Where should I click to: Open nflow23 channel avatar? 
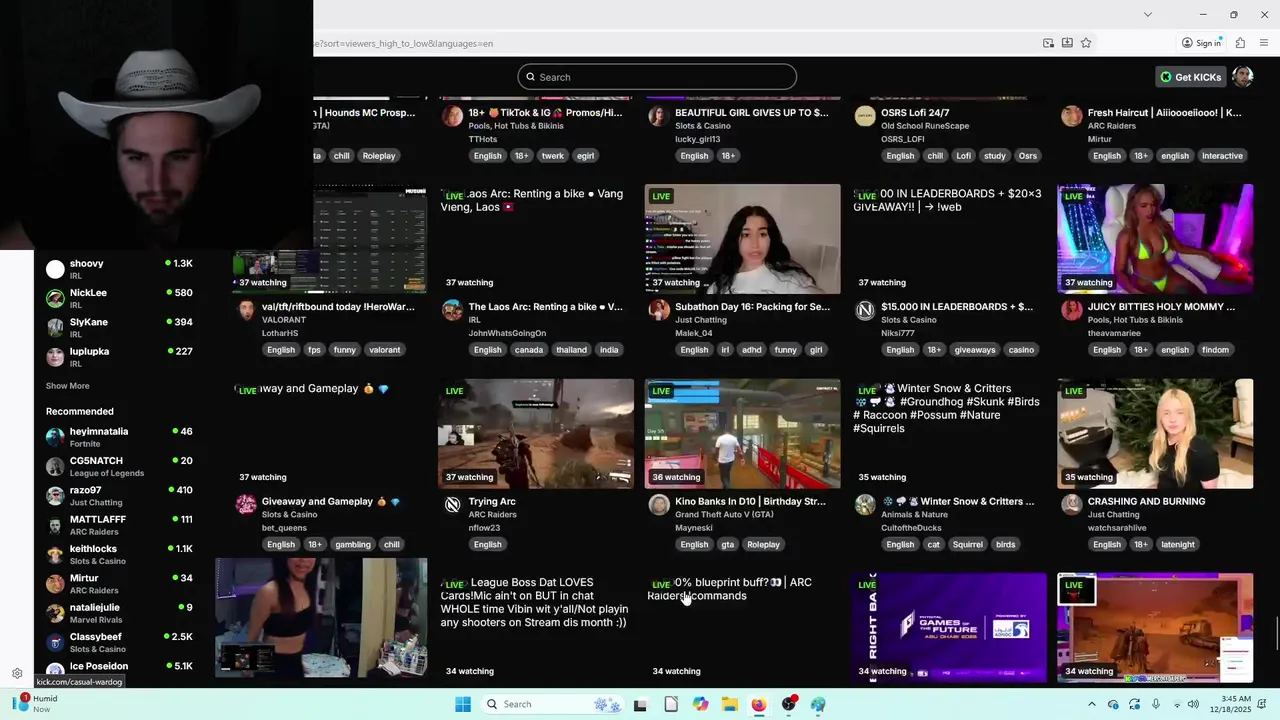click(x=453, y=504)
